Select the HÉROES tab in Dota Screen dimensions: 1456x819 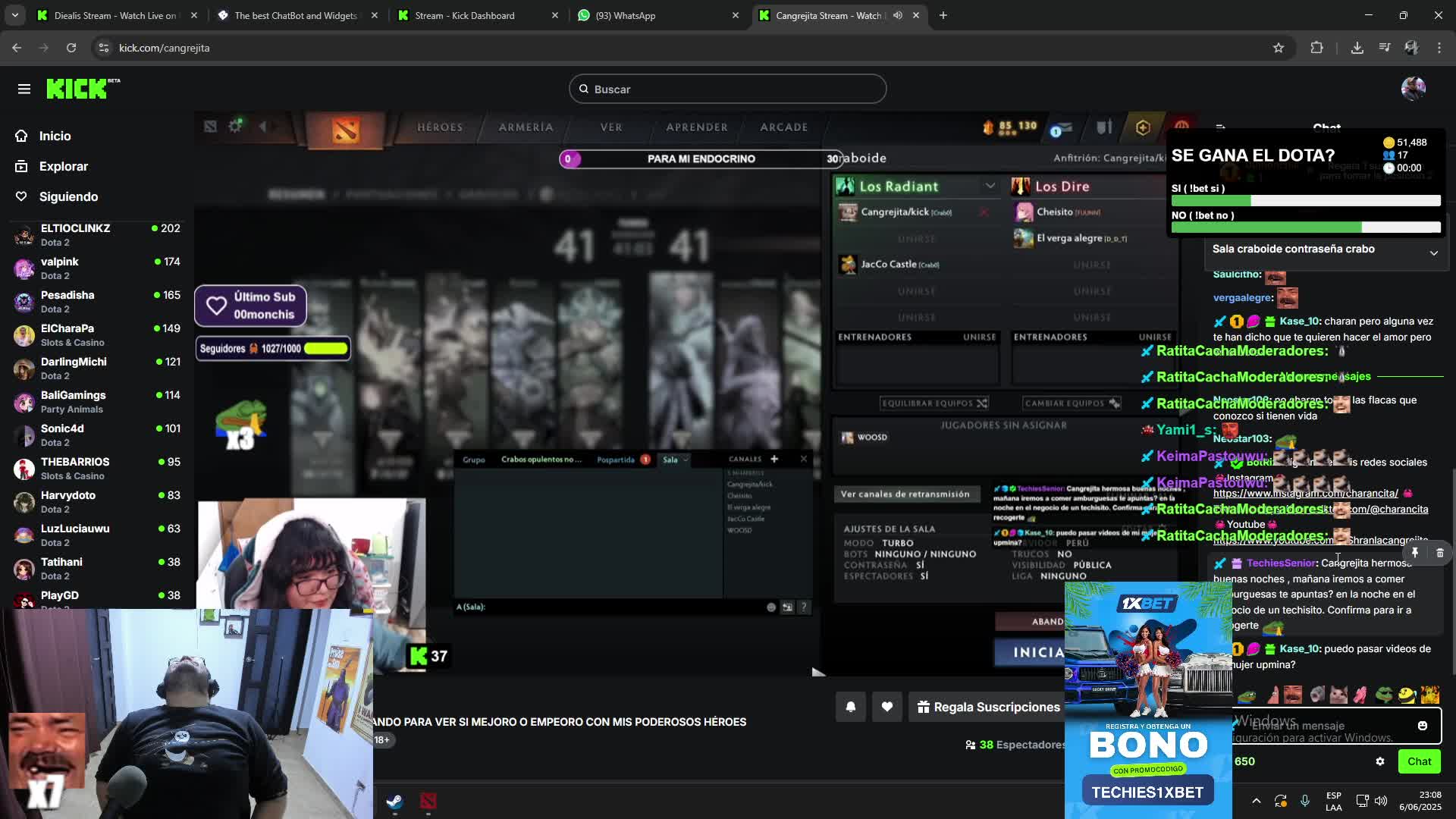[x=440, y=127]
